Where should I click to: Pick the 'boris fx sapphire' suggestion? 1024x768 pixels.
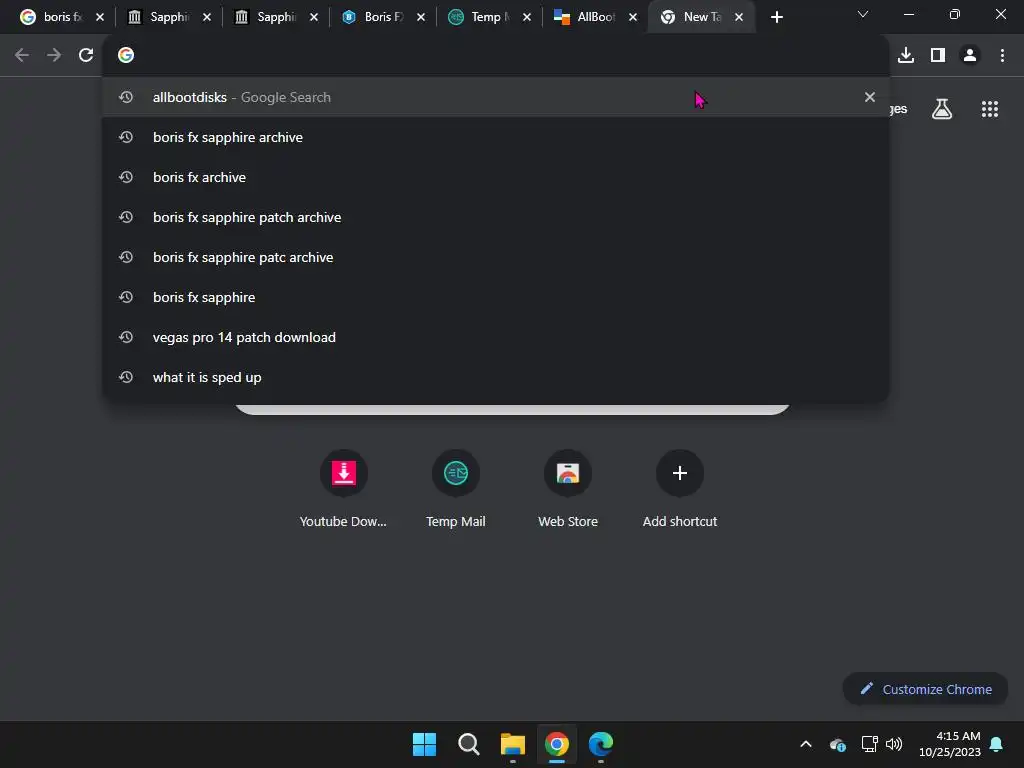coord(496,297)
